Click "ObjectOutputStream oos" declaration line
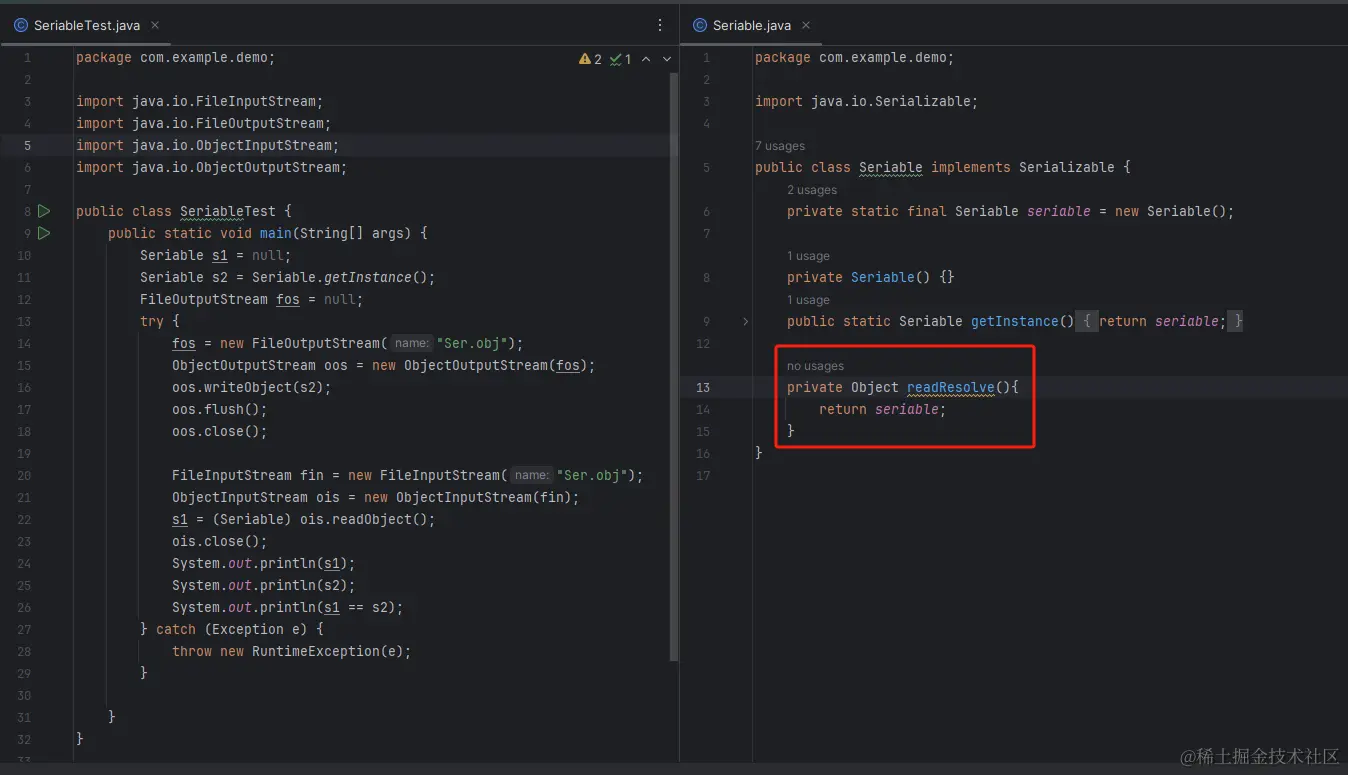 click(384, 365)
